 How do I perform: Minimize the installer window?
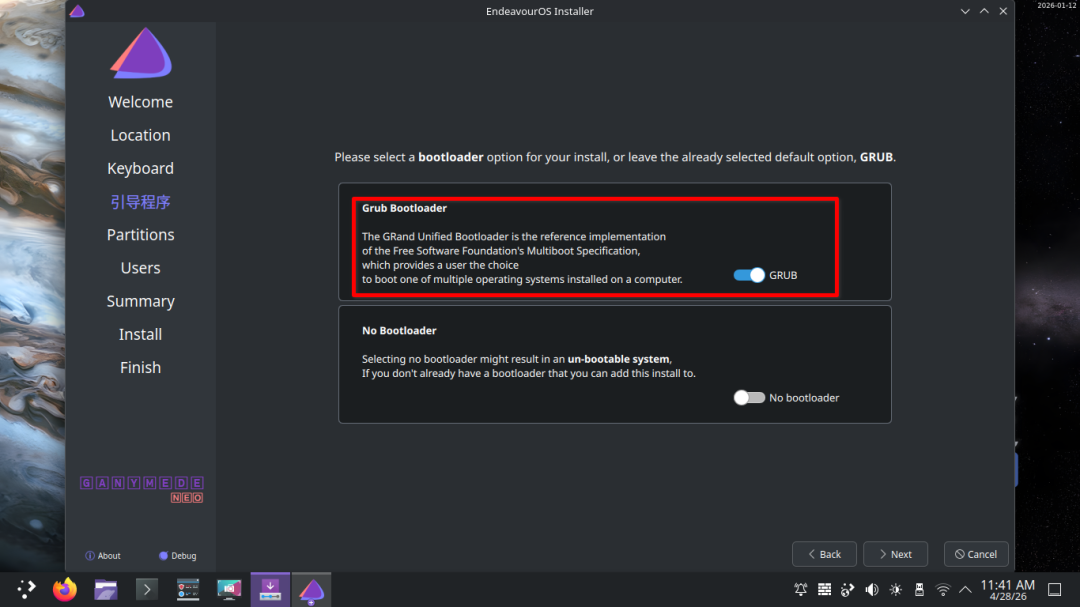tap(965, 11)
